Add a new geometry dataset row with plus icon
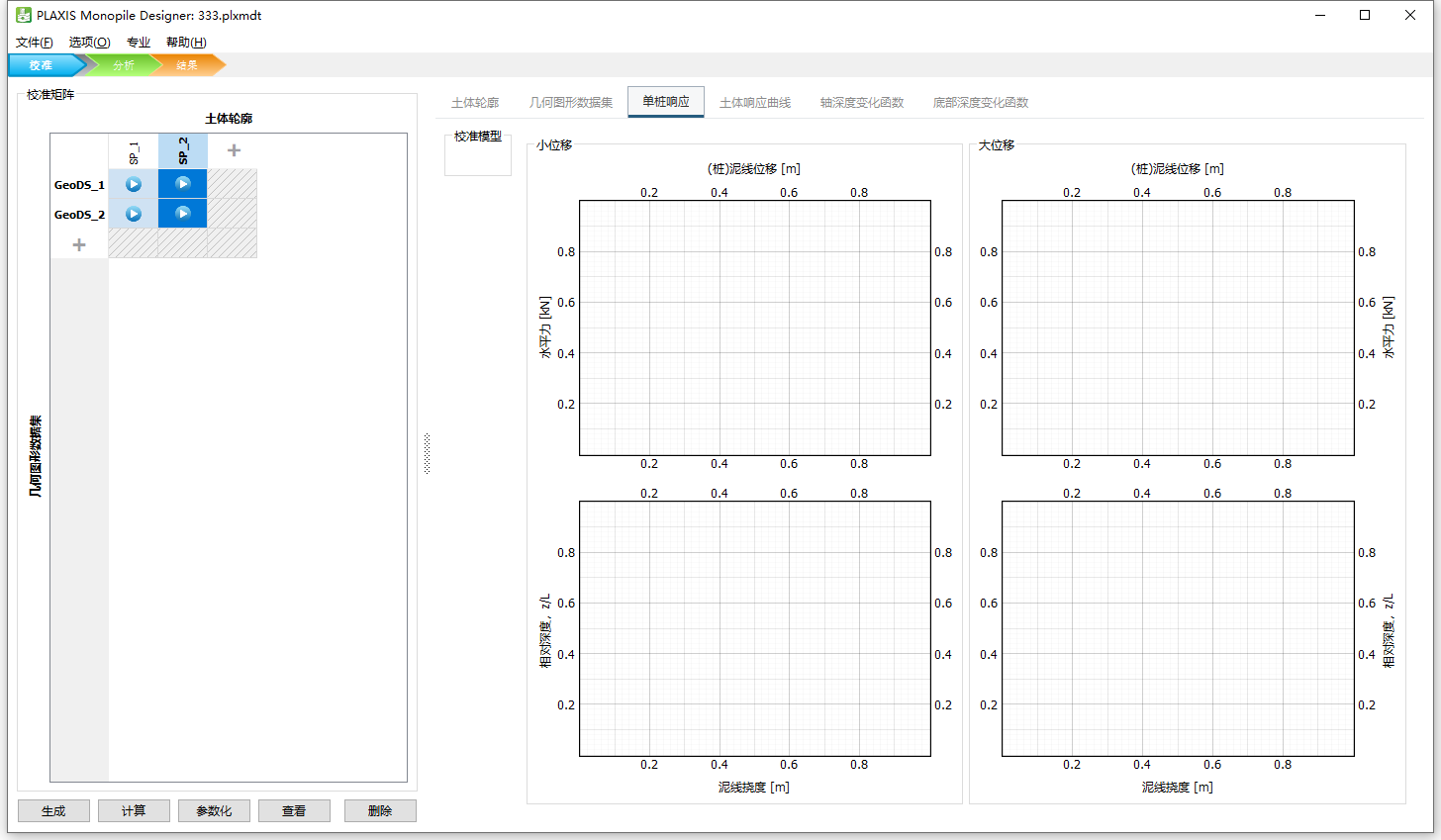Image resolution: width=1441 pixels, height=840 pixels. (x=79, y=244)
